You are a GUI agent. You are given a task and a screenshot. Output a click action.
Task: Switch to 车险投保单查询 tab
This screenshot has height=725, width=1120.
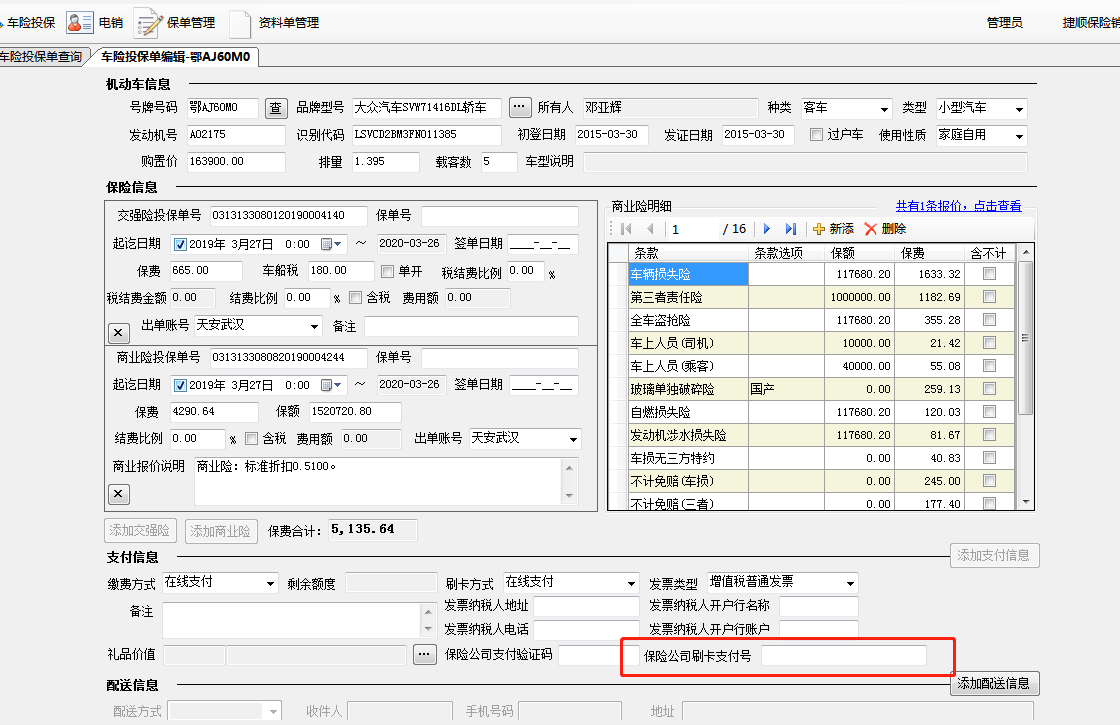(42, 57)
